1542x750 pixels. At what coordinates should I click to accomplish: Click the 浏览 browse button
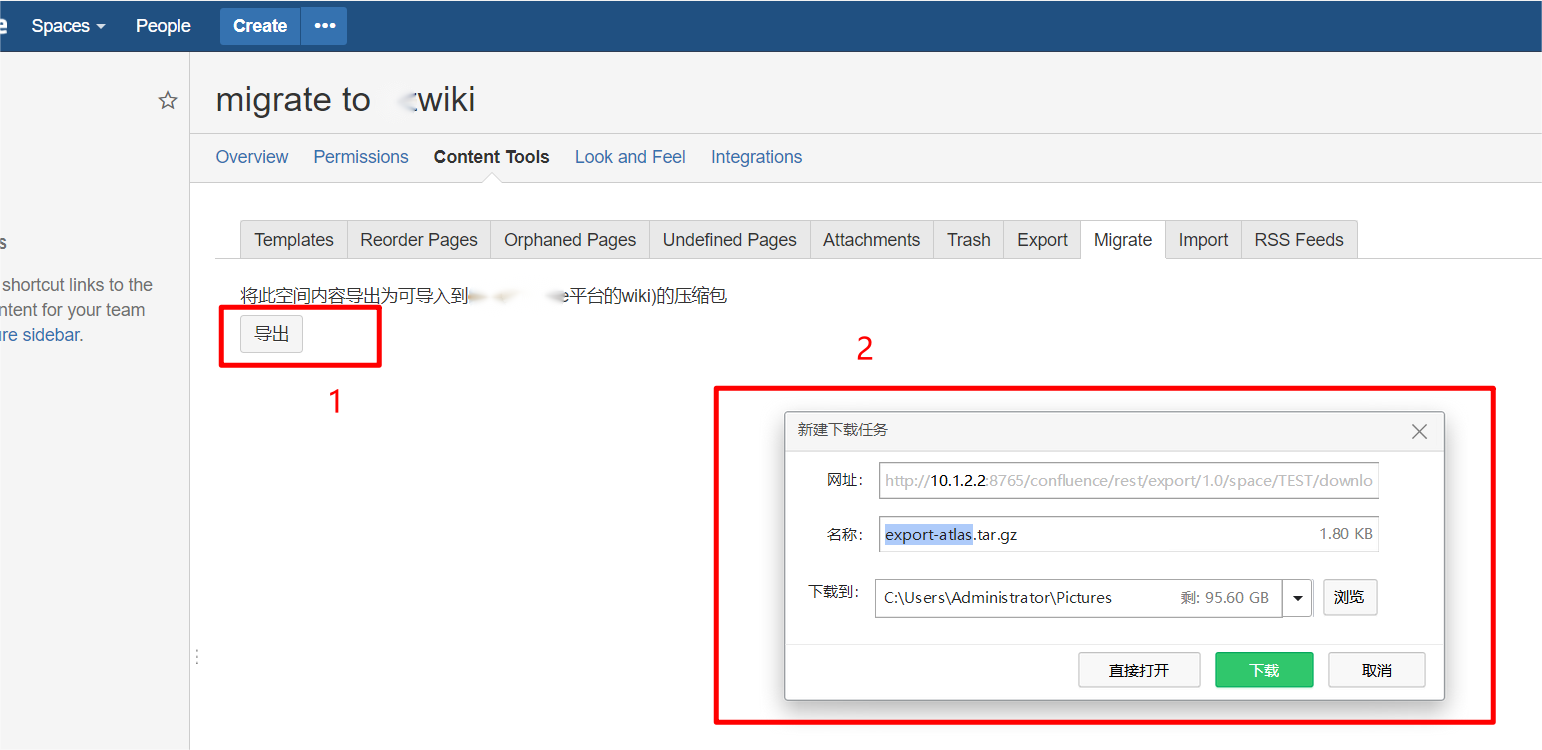tap(1349, 597)
